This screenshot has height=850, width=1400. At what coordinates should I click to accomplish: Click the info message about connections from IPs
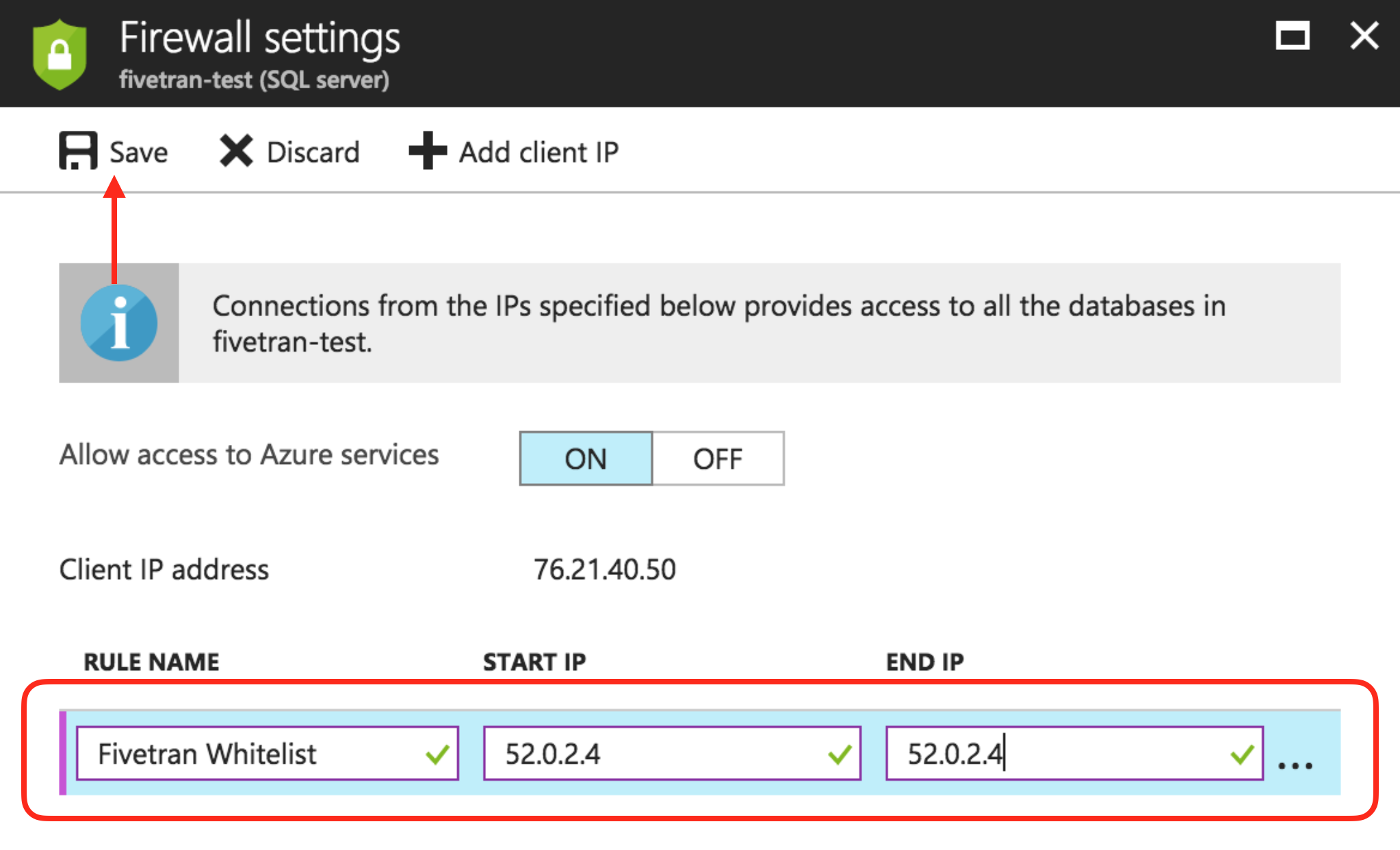[718, 323]
